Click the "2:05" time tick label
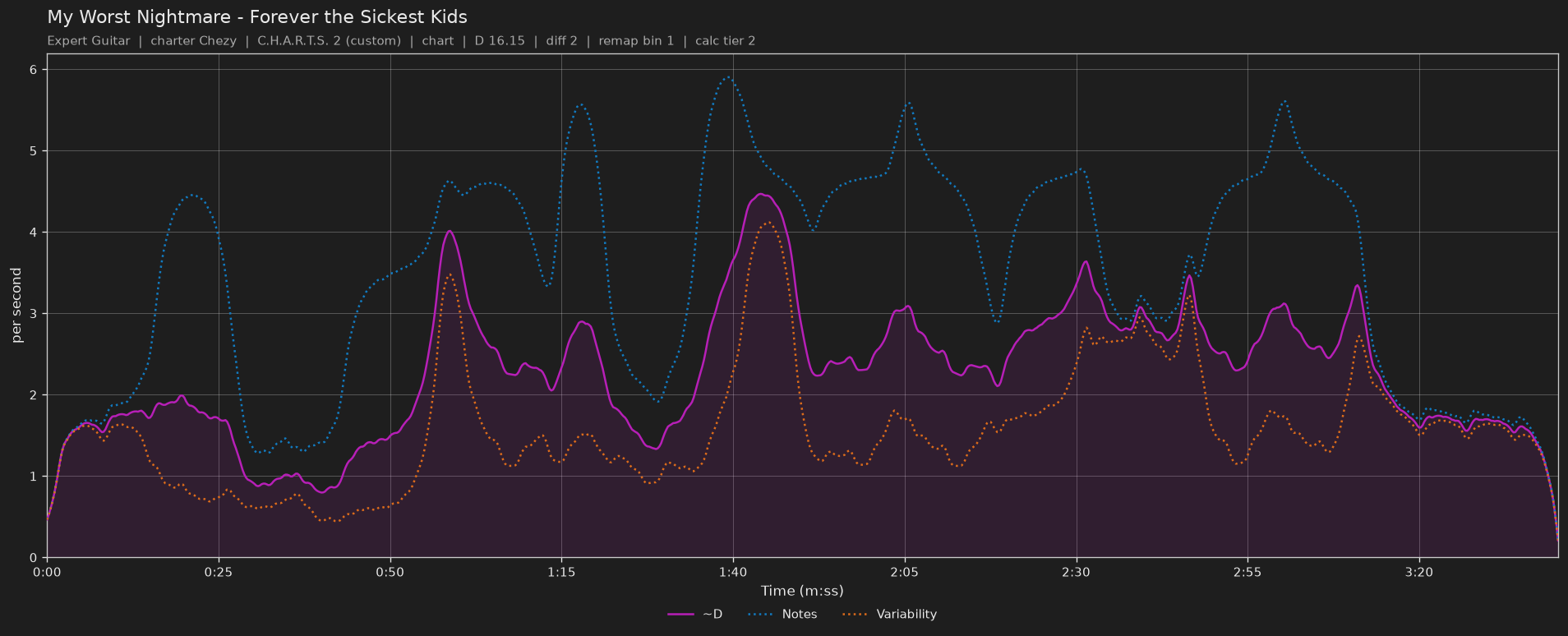The width and height of the screenshot is (1568, 636). coord(905,572)
